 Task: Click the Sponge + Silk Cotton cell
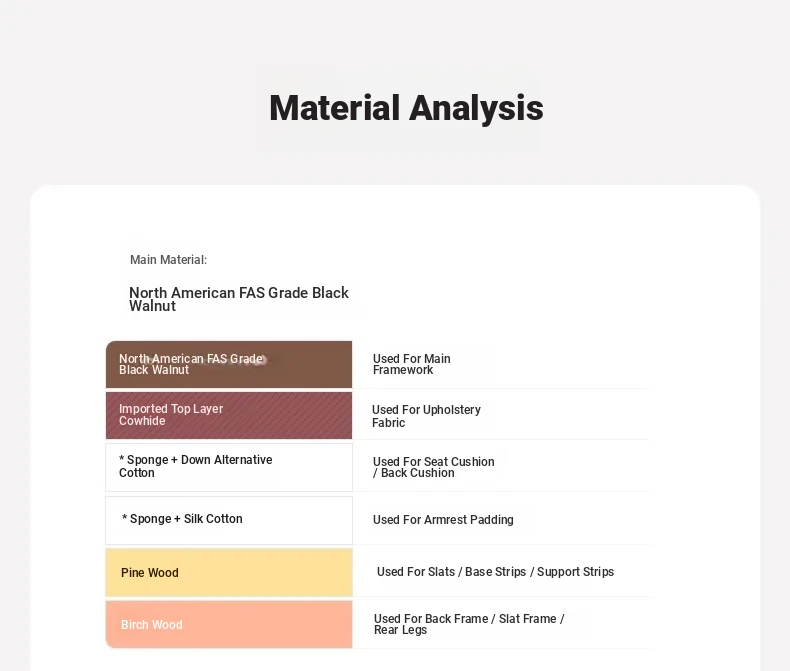point(229,520)
